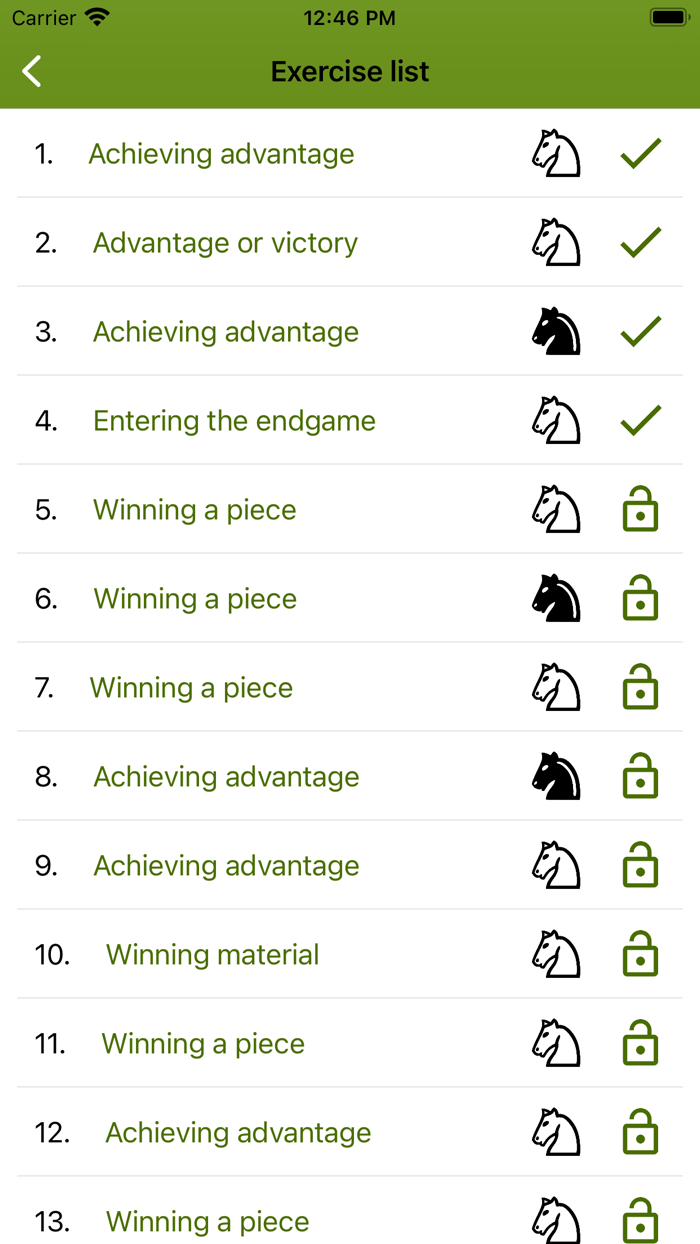Tap the lock icon on exercise 12
The image size is (700, 1244).
tap(640, 1133)
